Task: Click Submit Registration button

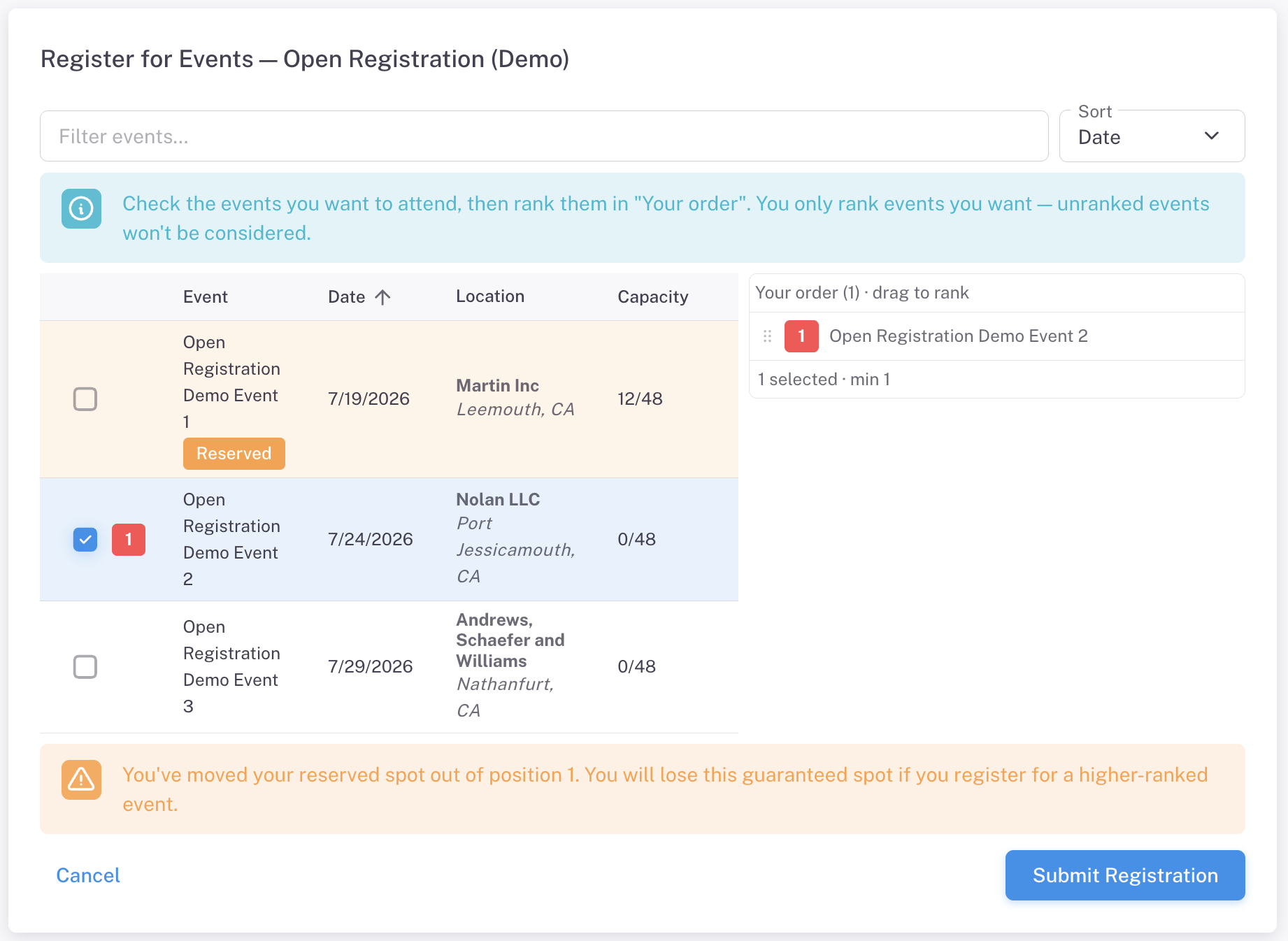Action: pos(1125,875)
